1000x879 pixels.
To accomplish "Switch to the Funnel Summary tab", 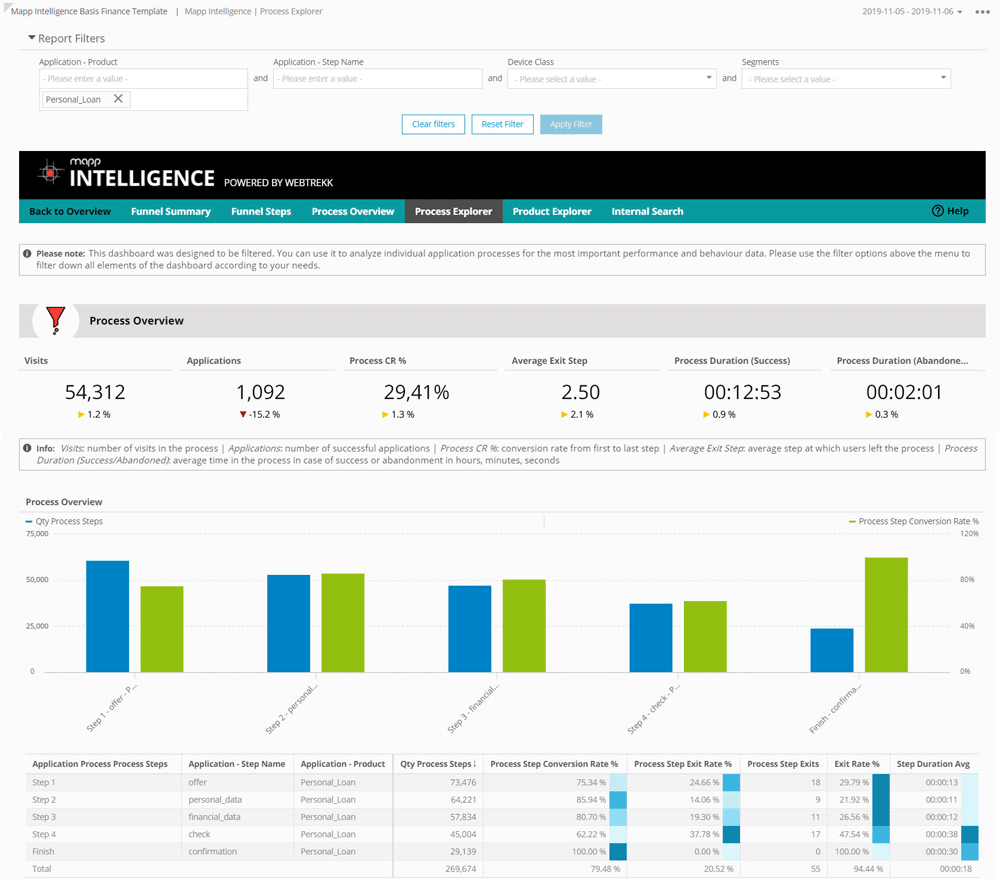I will coord(170,211).
